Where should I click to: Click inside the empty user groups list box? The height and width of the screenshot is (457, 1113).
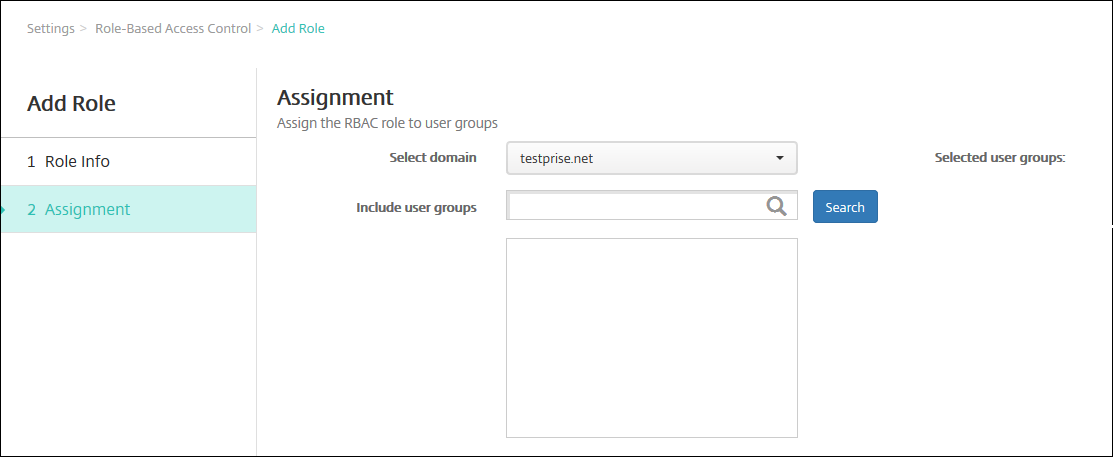pos(651,337)
